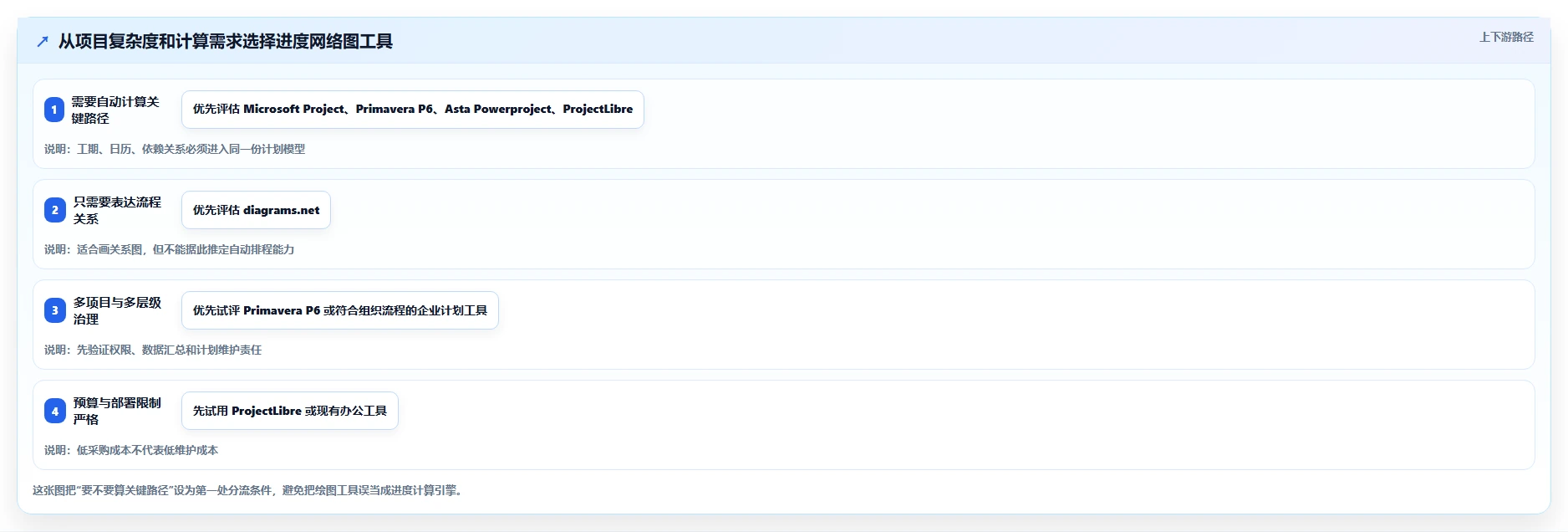Click footer caption about 关键路径 分流条件
The image size is (1568, 532).
(249, 490)
